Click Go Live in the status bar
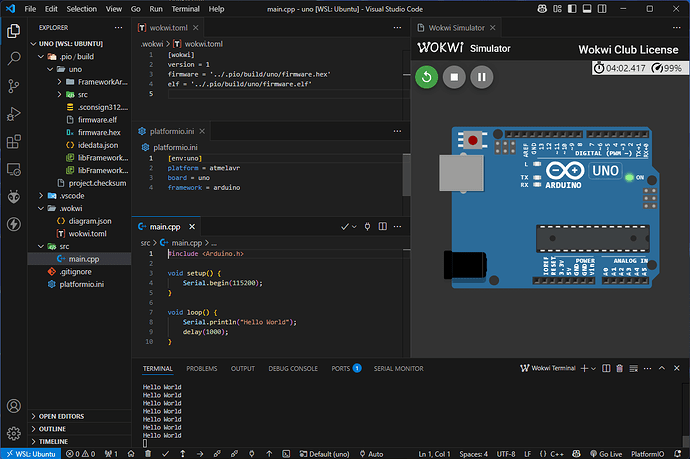 (x=606, y=454)
